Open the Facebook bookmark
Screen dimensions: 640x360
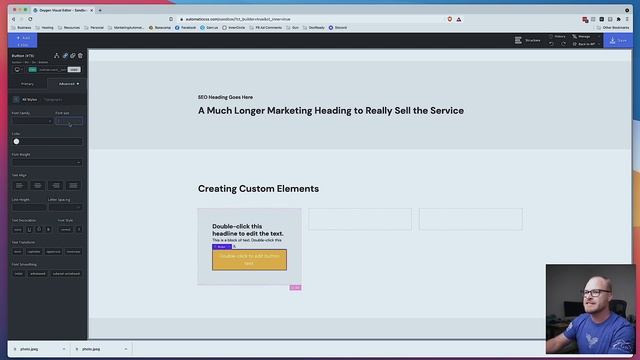pos(186,28)
